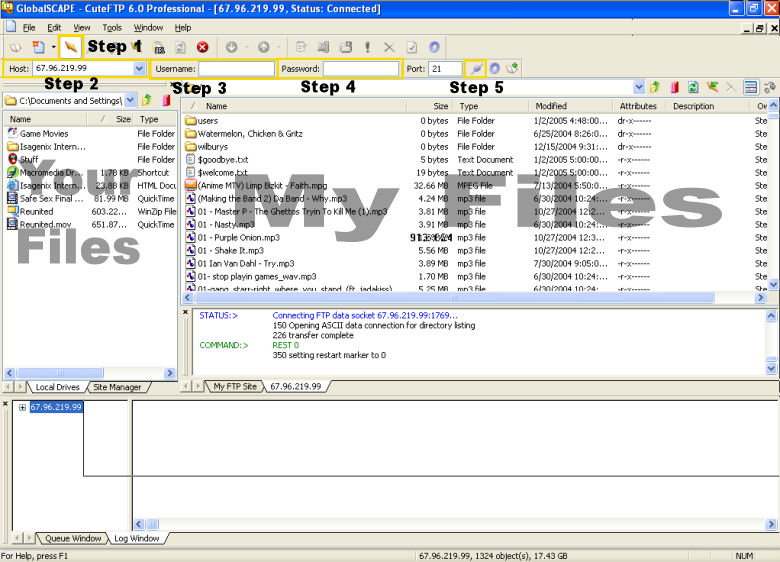This screenshot has height=562, width=780.
Task: Sort remote files by Description column
Action: tap(707, 106)
